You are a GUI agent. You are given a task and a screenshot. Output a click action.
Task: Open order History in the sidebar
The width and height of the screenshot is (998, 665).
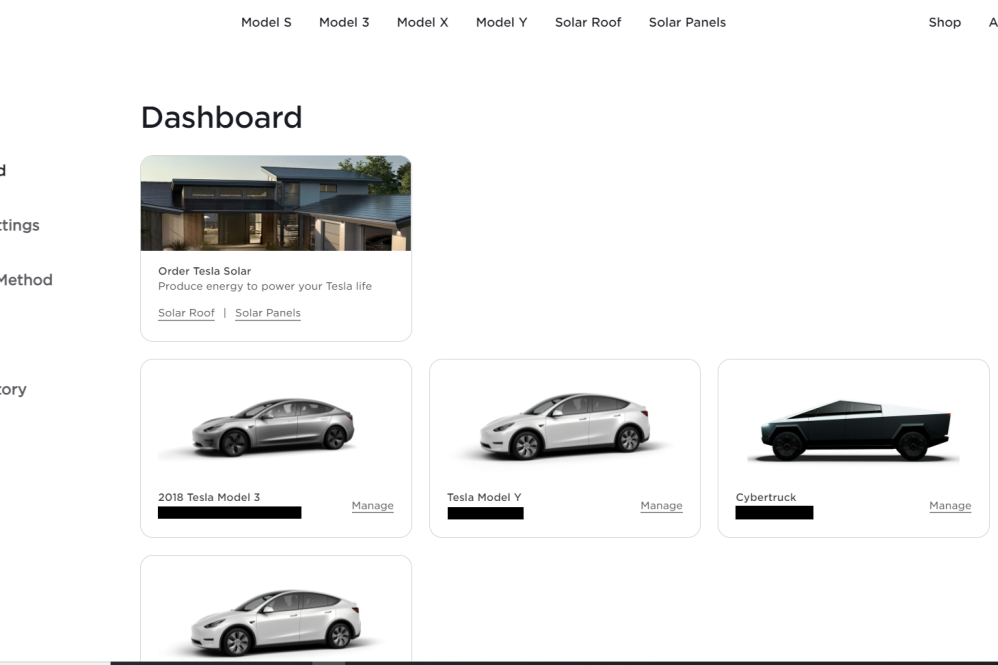click(13, 389)
